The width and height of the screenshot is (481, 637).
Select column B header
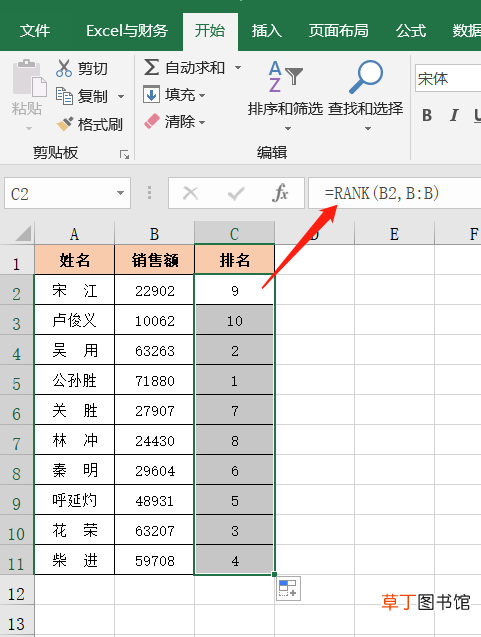pyautogui.click(x=154, y=234)
